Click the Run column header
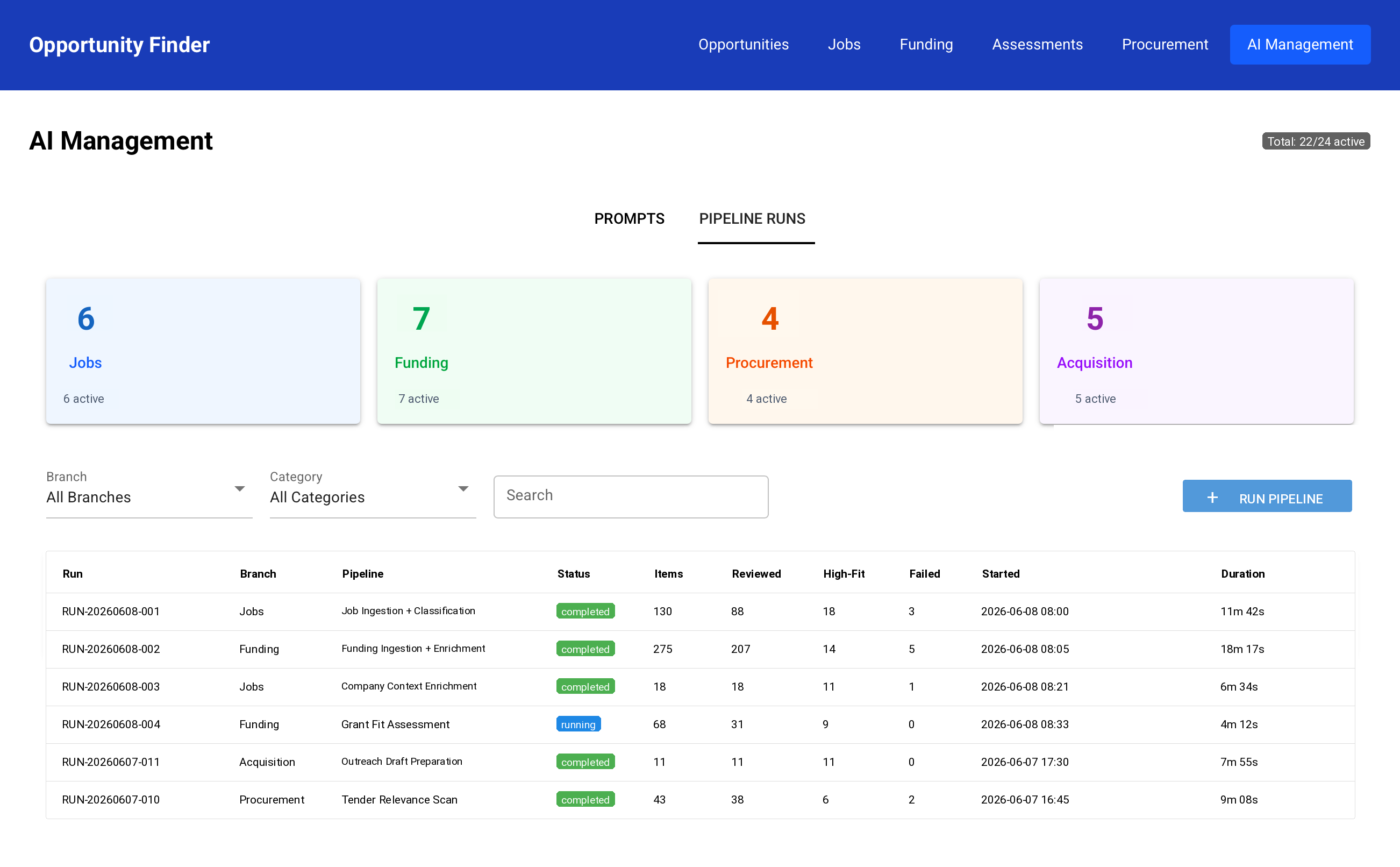 pyautogui.click(x=72, y=573)
